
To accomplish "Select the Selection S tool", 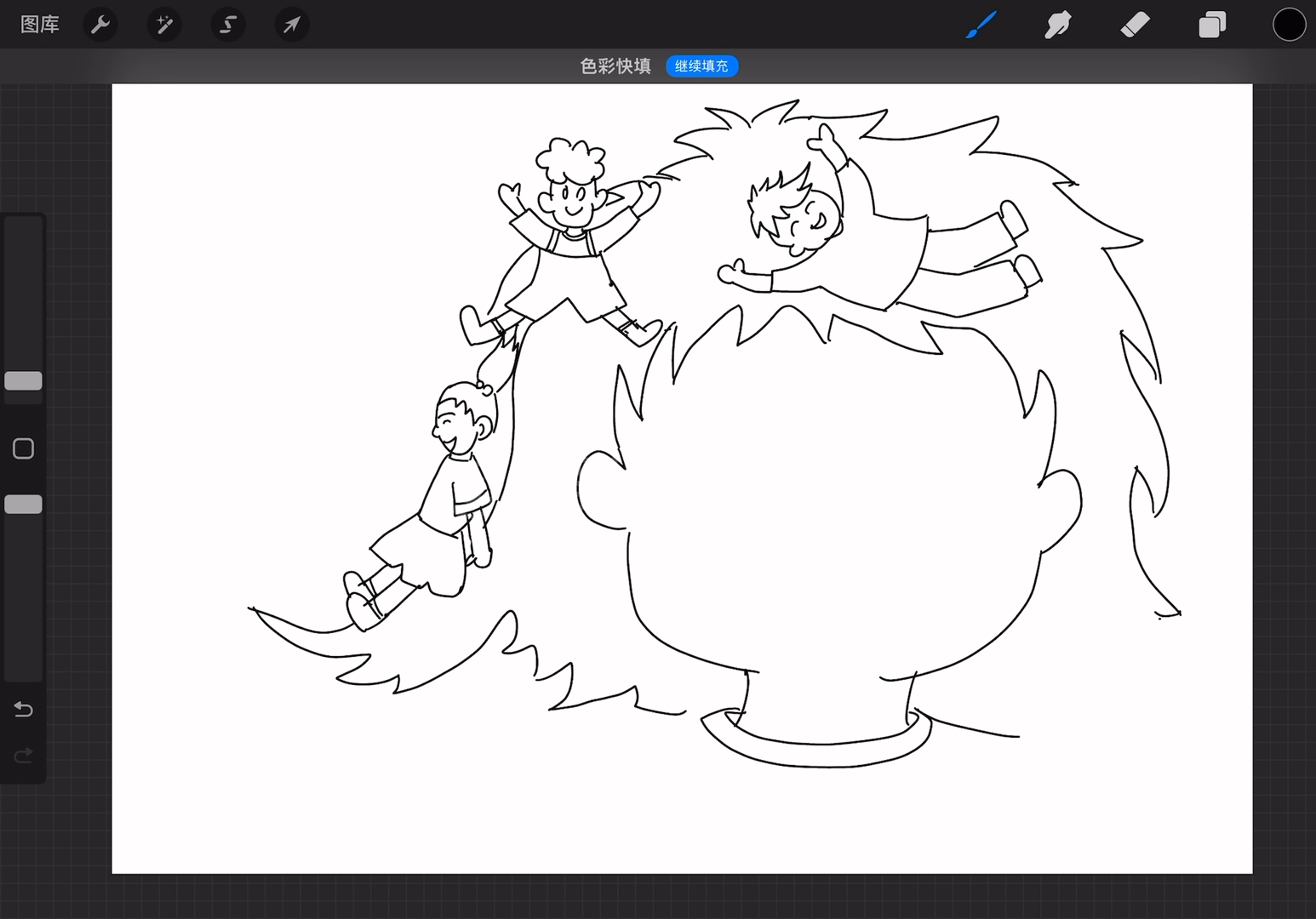I will tap(228, 25).
